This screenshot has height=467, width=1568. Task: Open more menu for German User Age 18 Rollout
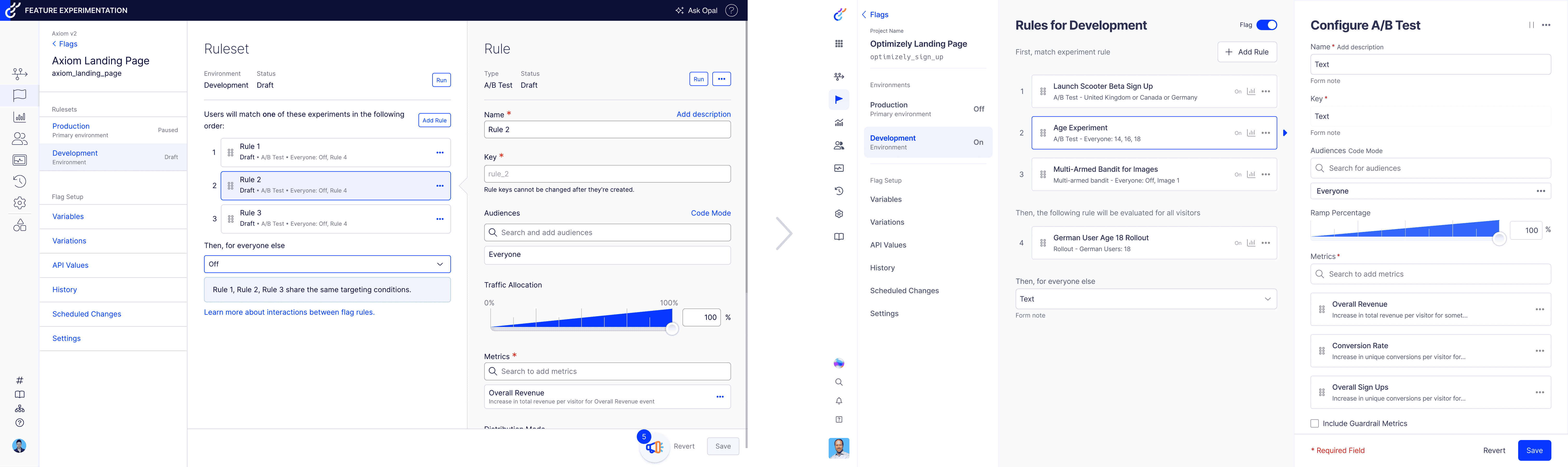tap(1266, 243)
